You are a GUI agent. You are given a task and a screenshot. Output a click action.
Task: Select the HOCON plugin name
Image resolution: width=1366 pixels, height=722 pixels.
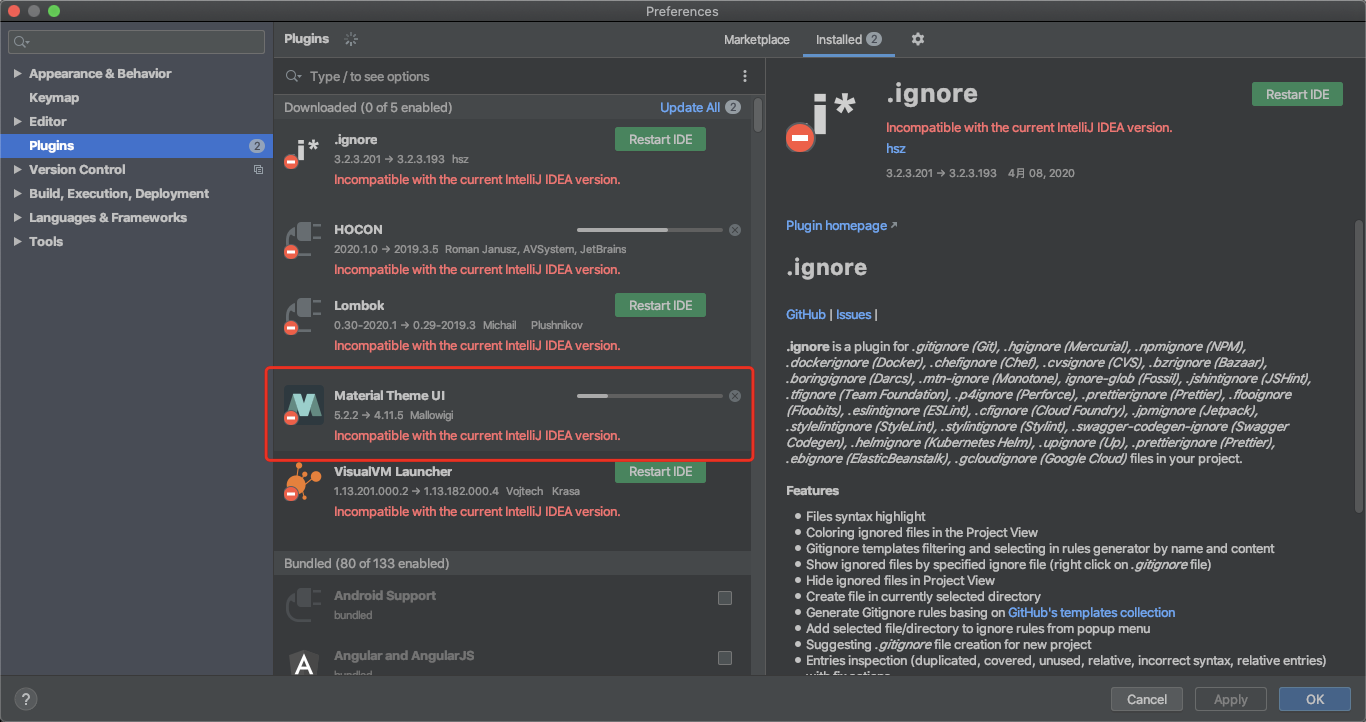click(x=358, y=229)
